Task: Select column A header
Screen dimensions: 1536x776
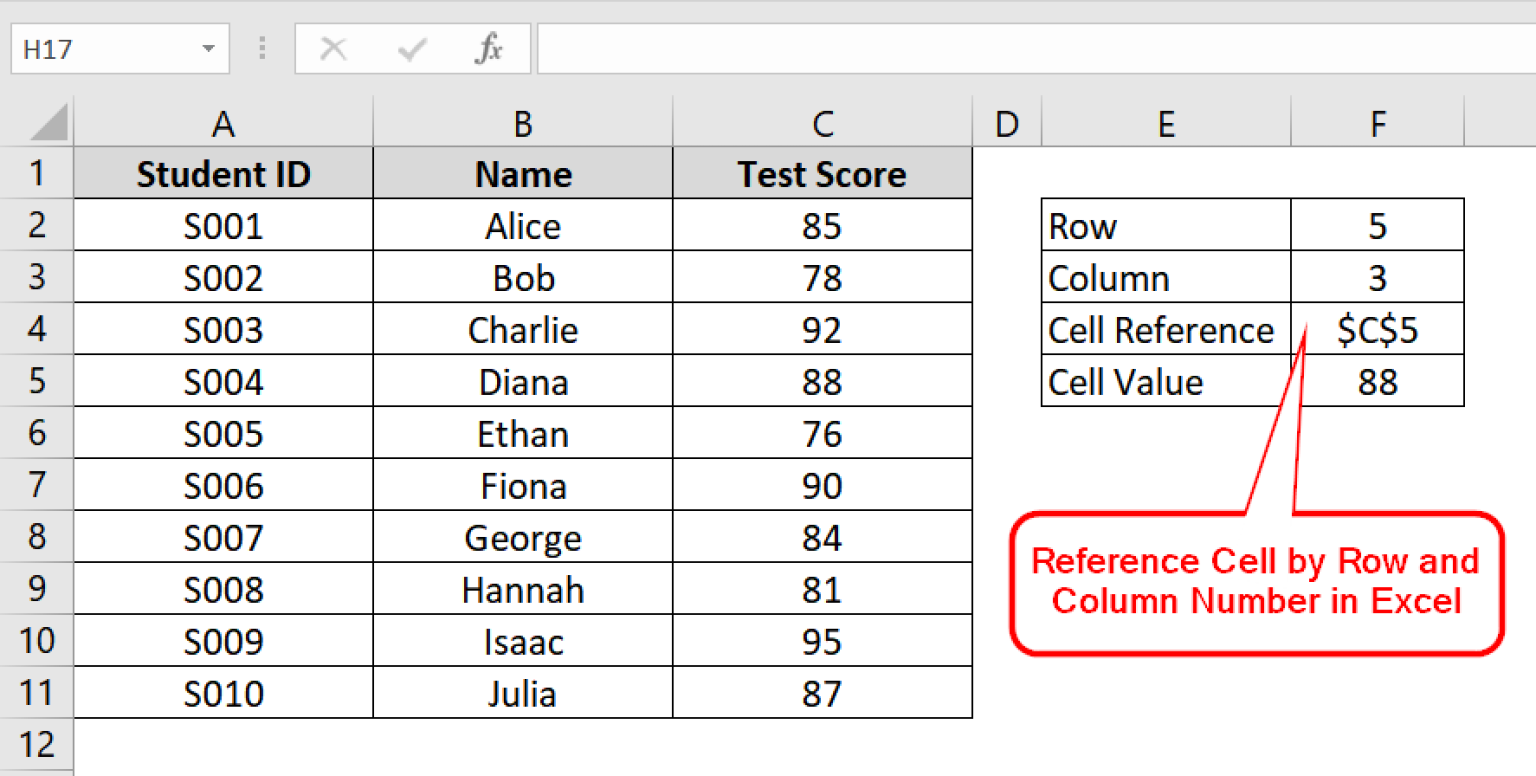Action: [x=223, y=123]
